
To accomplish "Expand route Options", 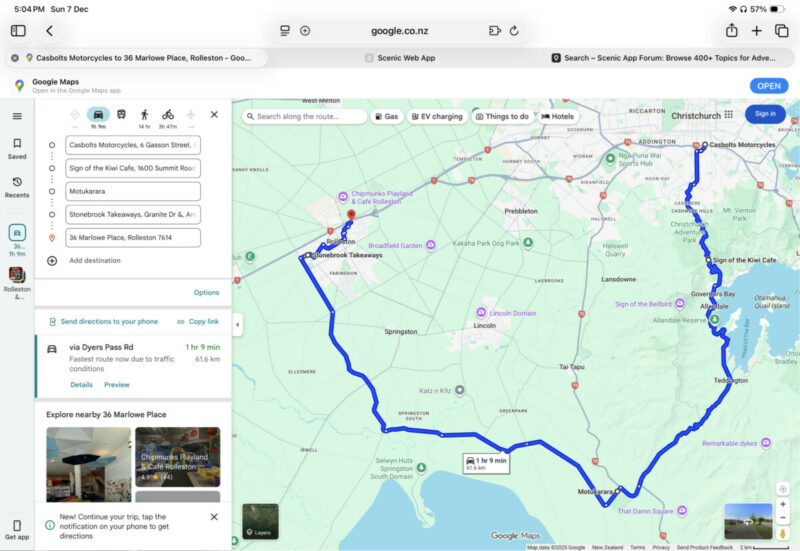I will pos(206,293).
